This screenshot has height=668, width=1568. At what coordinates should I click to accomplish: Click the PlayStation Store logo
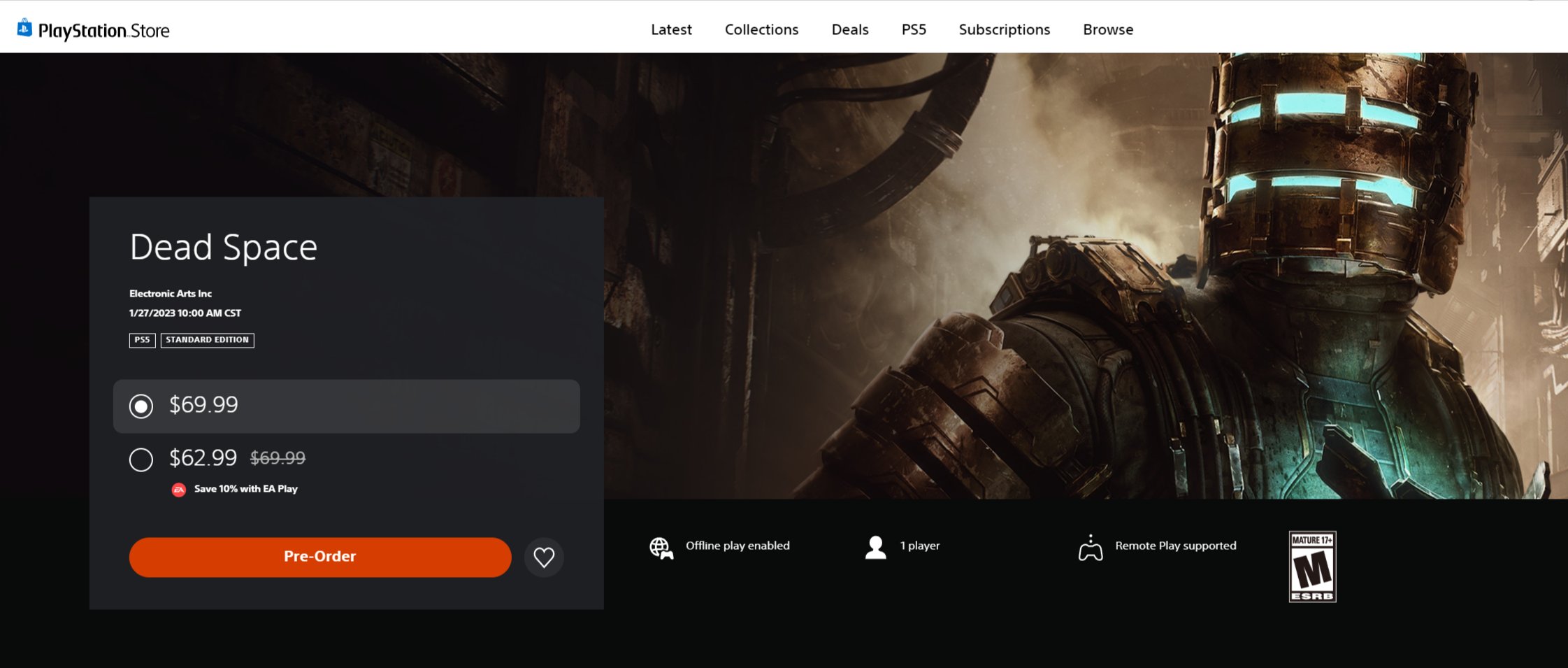[x=93, y=29]
